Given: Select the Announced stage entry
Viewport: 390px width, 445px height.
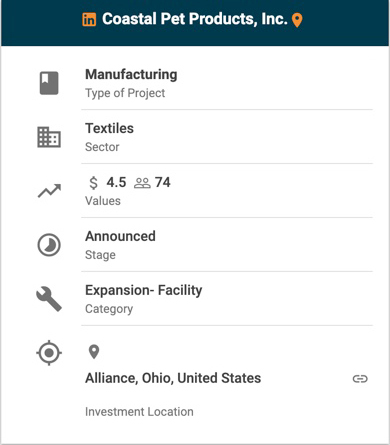Looking at the screenshot, I should pyautogui.click(x=120, y=236).
